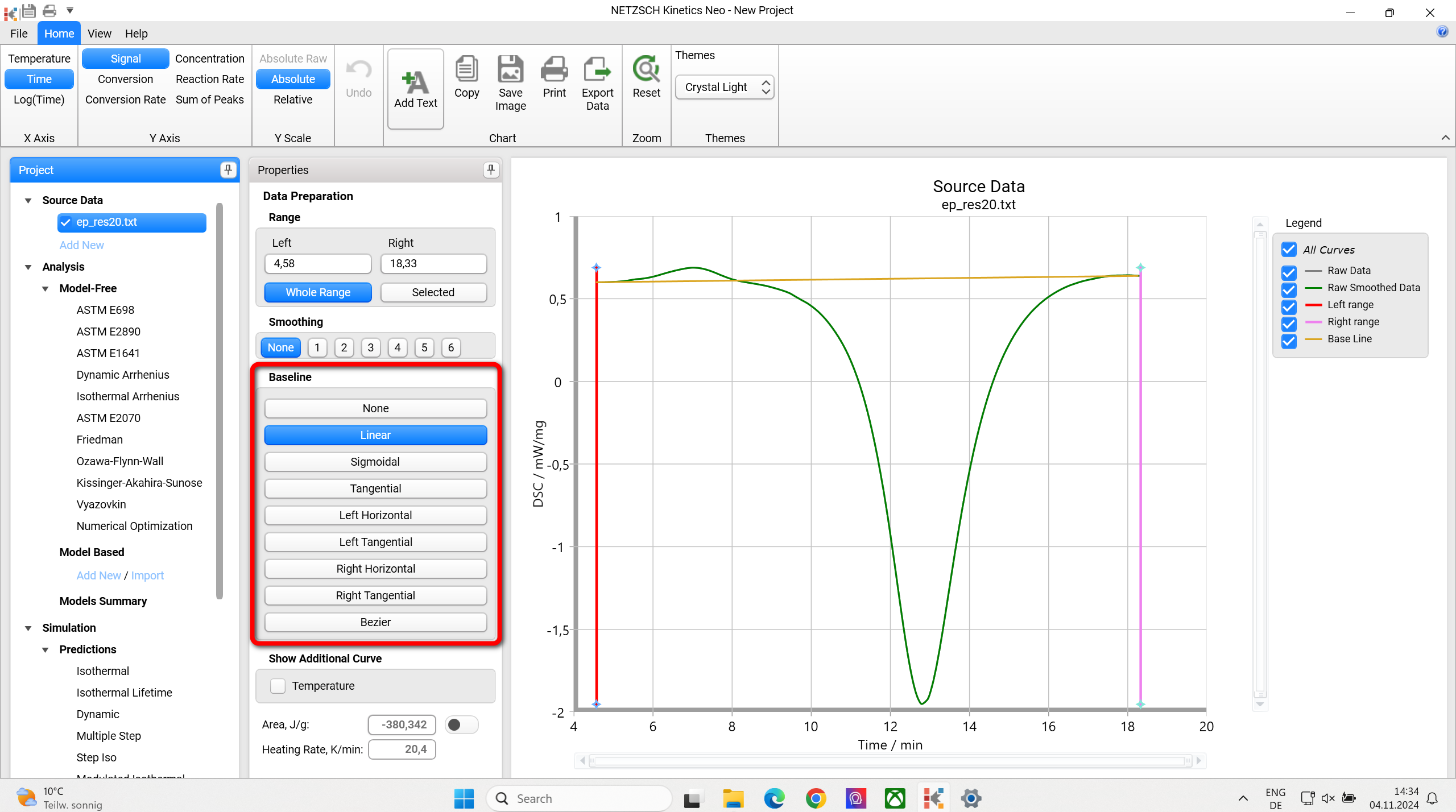Click the Undo arrow icon
This screenshot has width=1456, height=812.
pyautogui.click(x=359, y=69)
